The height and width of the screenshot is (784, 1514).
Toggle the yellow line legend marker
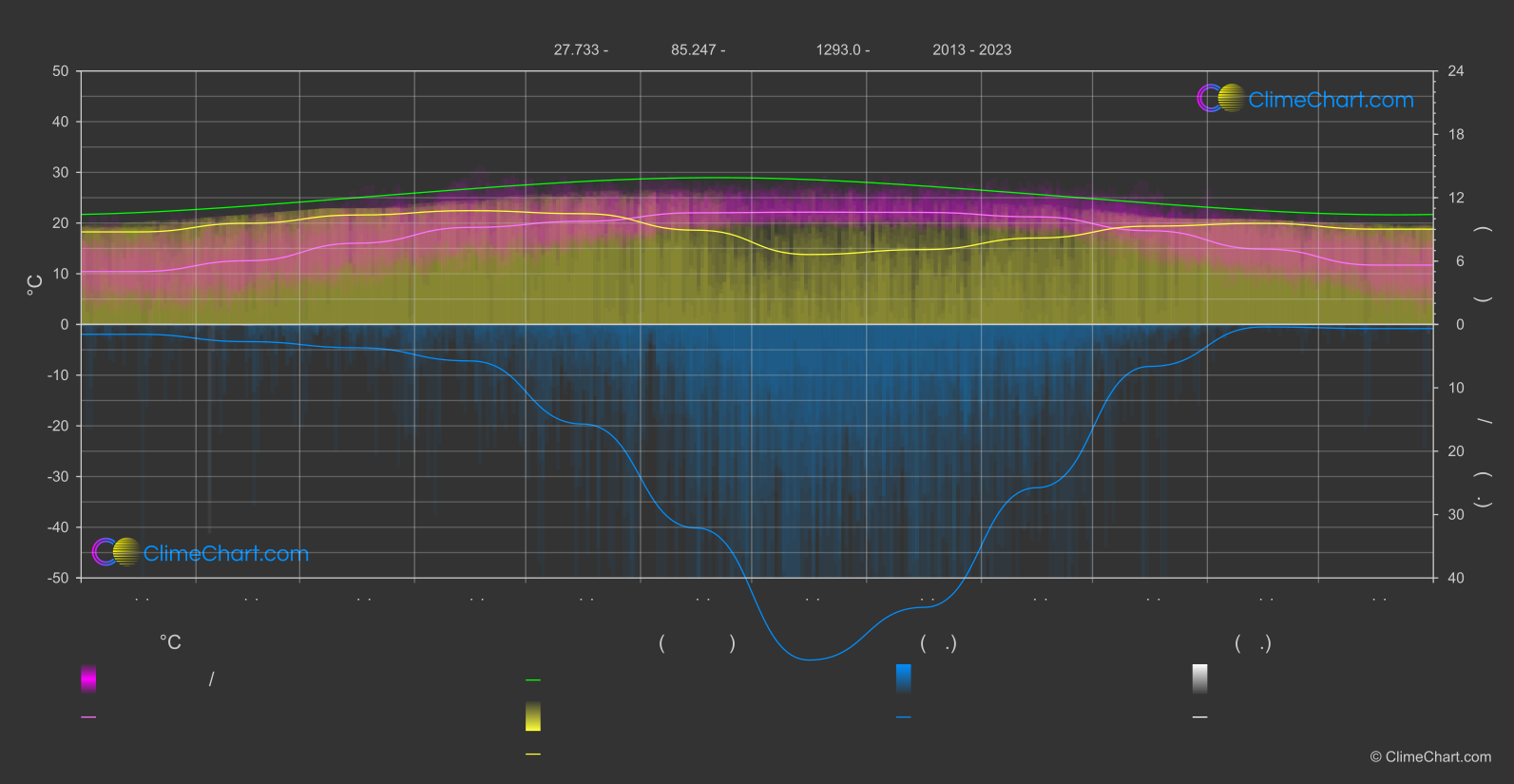click(533, 755)
